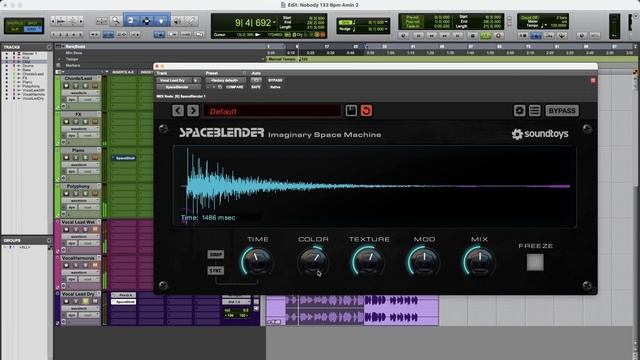Open the Grid value dropdown
The width and height of the screenshot is (640, 360).
pyautogui.click(x=386, y=22)
